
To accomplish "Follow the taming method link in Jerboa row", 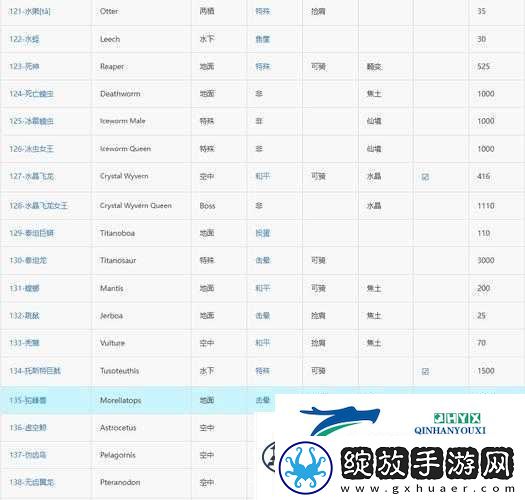I will click(263, 315).
